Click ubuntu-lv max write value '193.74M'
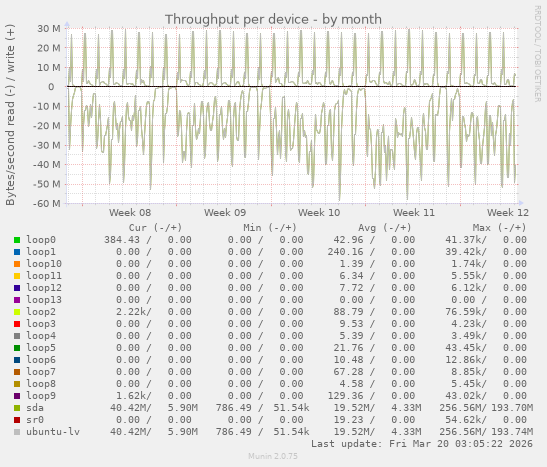 tap(512, 432)
